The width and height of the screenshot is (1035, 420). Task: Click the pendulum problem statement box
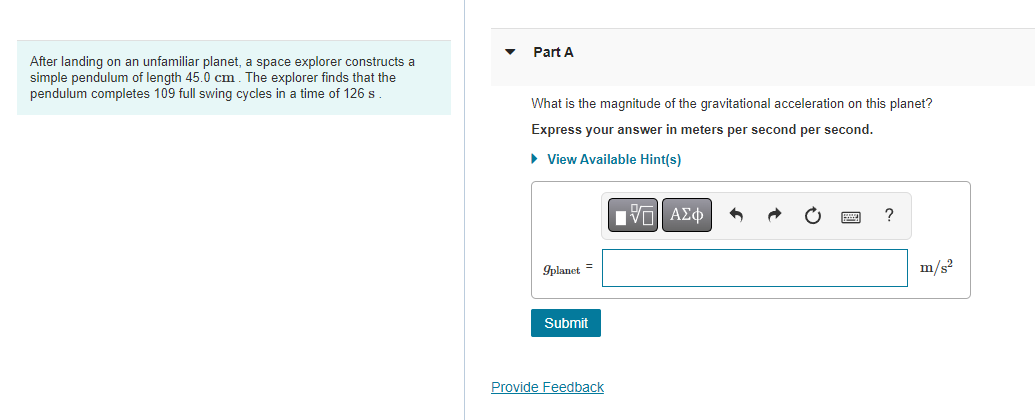click(234, 78)
